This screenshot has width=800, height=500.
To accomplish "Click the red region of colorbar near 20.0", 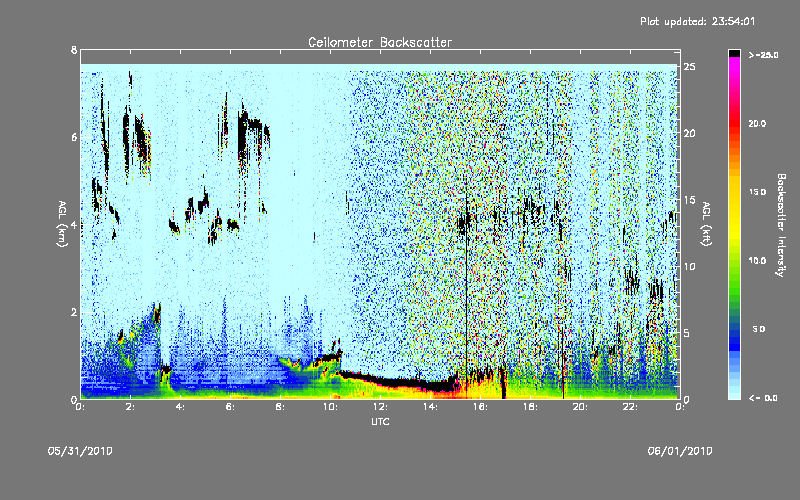I will (734, 123).
